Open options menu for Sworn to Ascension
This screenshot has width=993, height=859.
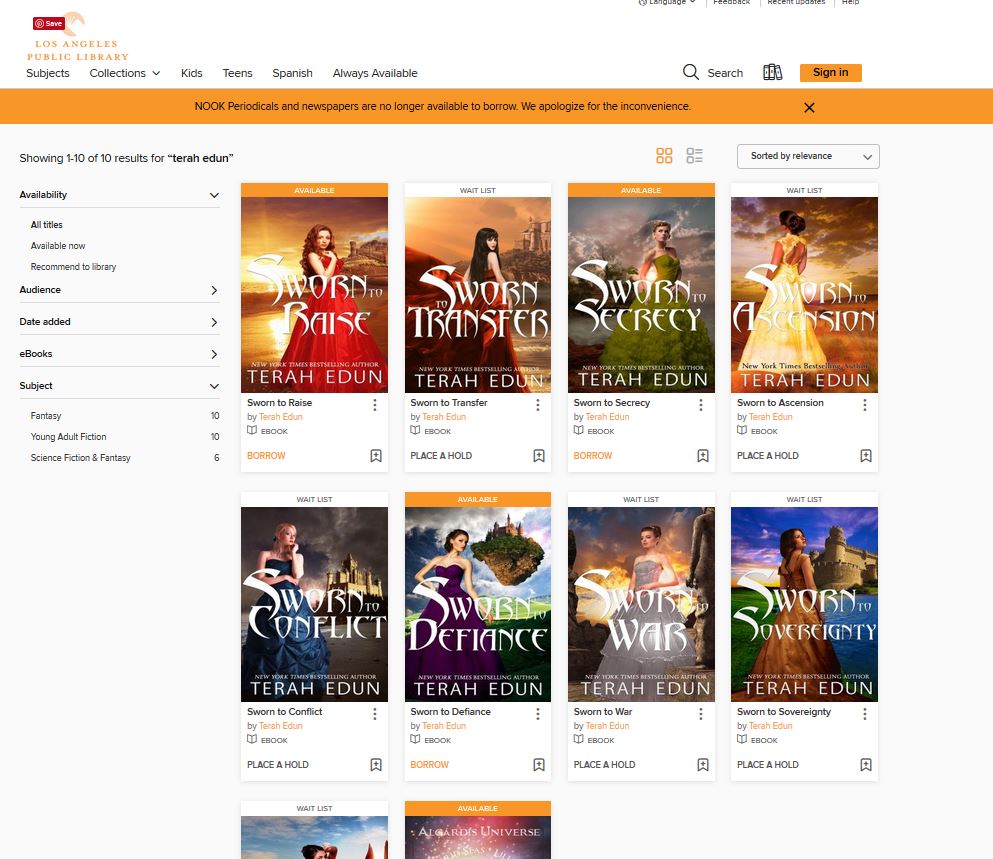pos(865,405)
